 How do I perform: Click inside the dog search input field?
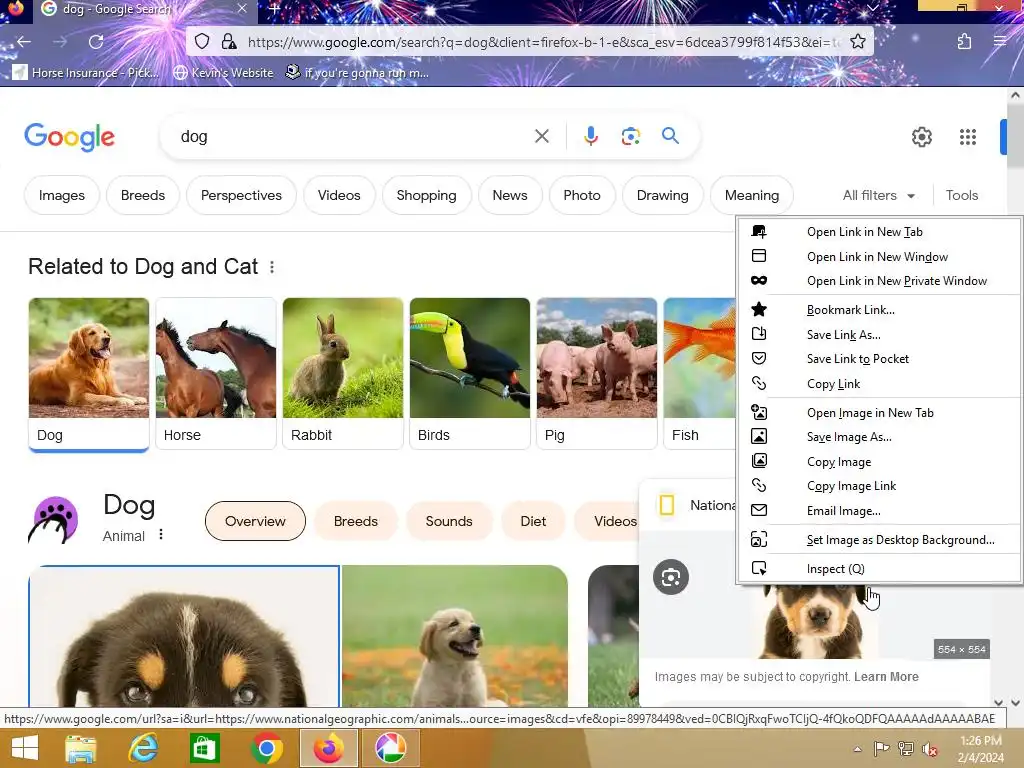(x=353, y=136)
